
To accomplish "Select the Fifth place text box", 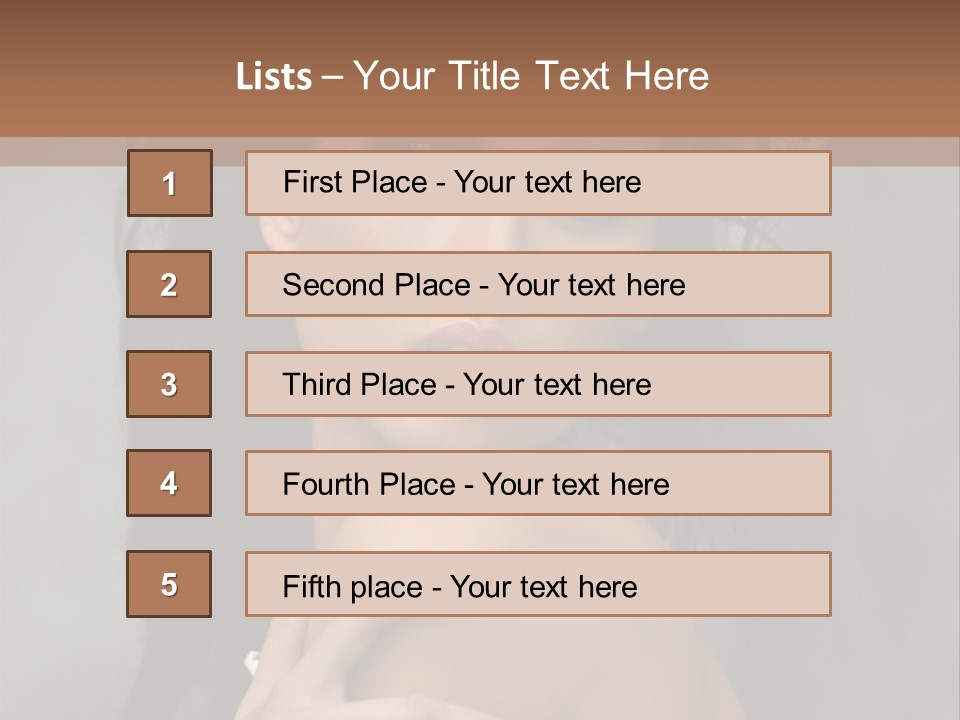I will (538, 584).
